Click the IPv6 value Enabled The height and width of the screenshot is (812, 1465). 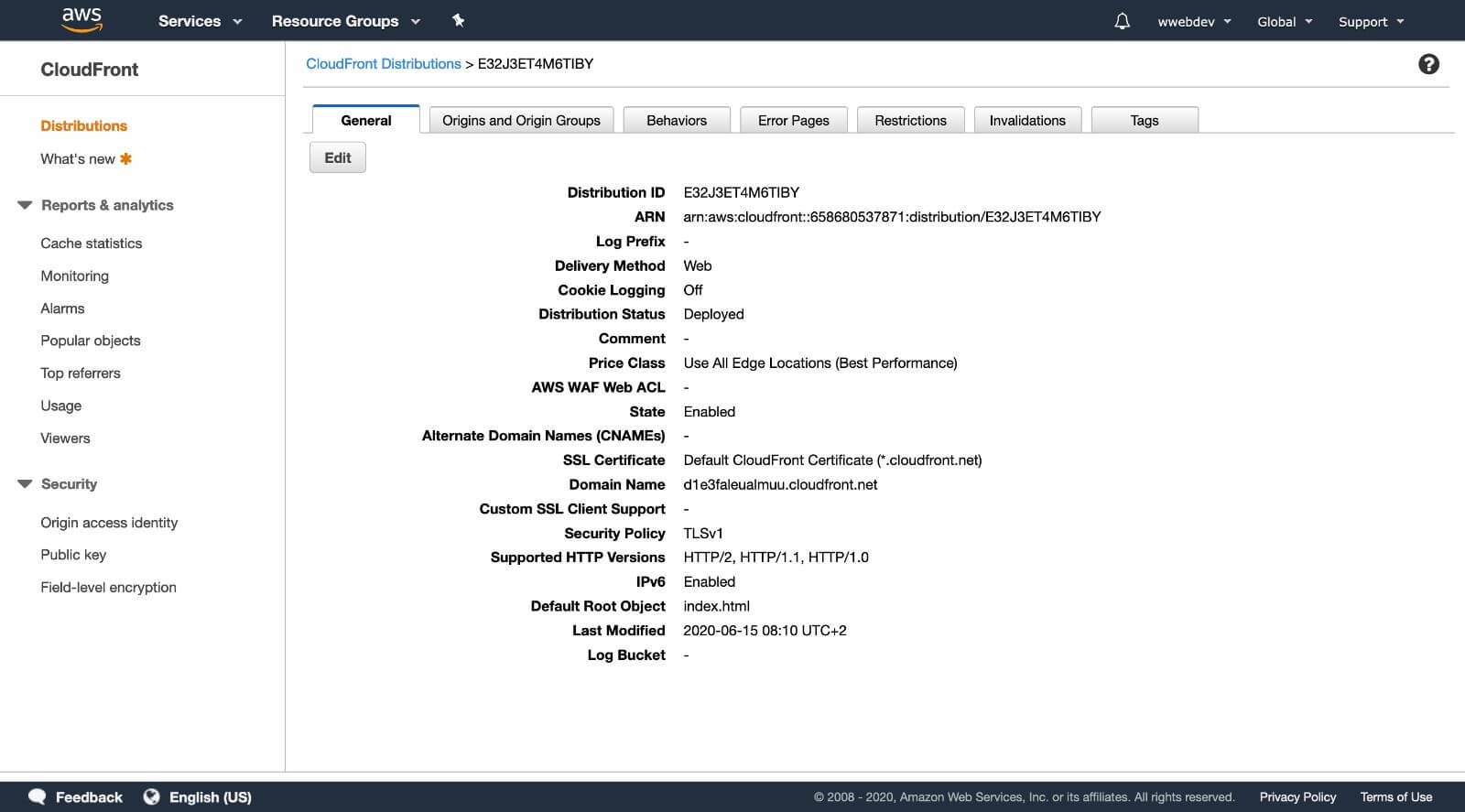[x=710, y=581]
